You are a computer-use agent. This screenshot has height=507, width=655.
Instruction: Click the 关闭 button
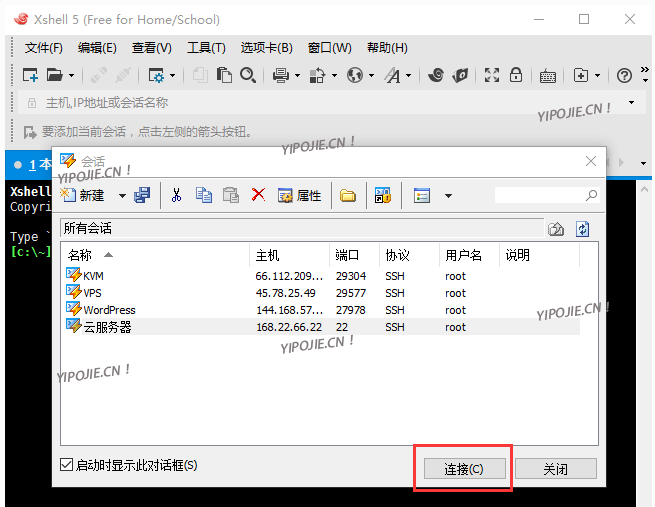pos(556,469)
